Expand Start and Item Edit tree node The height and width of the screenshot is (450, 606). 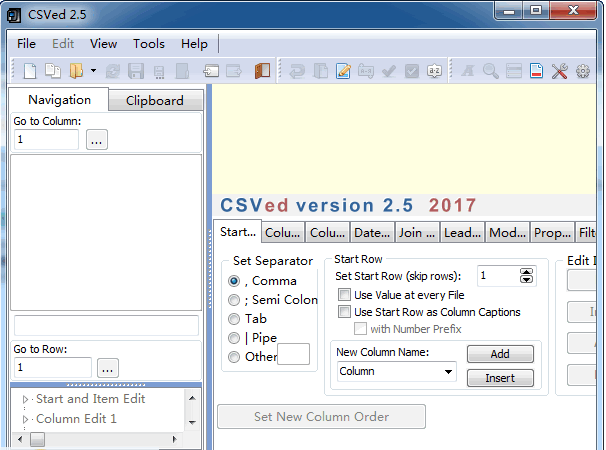pyautogui.click(x=25, y=399)
